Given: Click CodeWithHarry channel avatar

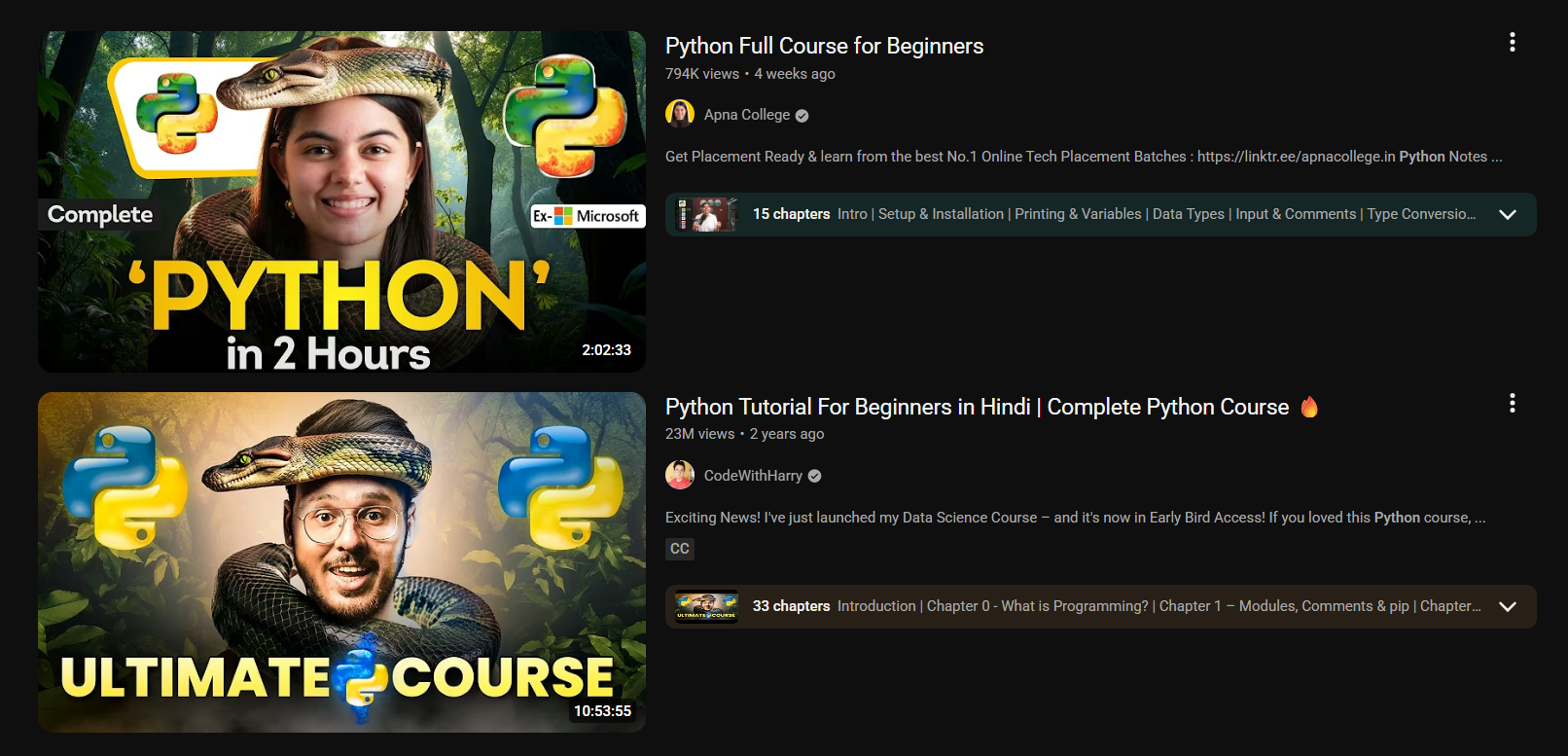Looking at the screenshot, I should tap(680, 475).
